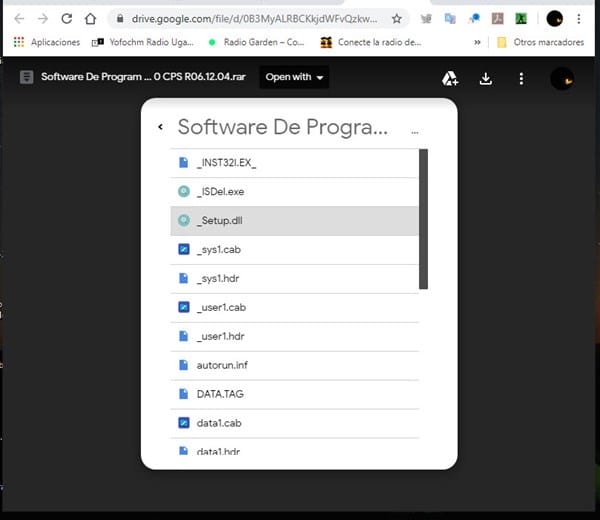Click the file list vertical scrollbar
This screenshot has width=600, height=520.
click(x=423, y=219)
